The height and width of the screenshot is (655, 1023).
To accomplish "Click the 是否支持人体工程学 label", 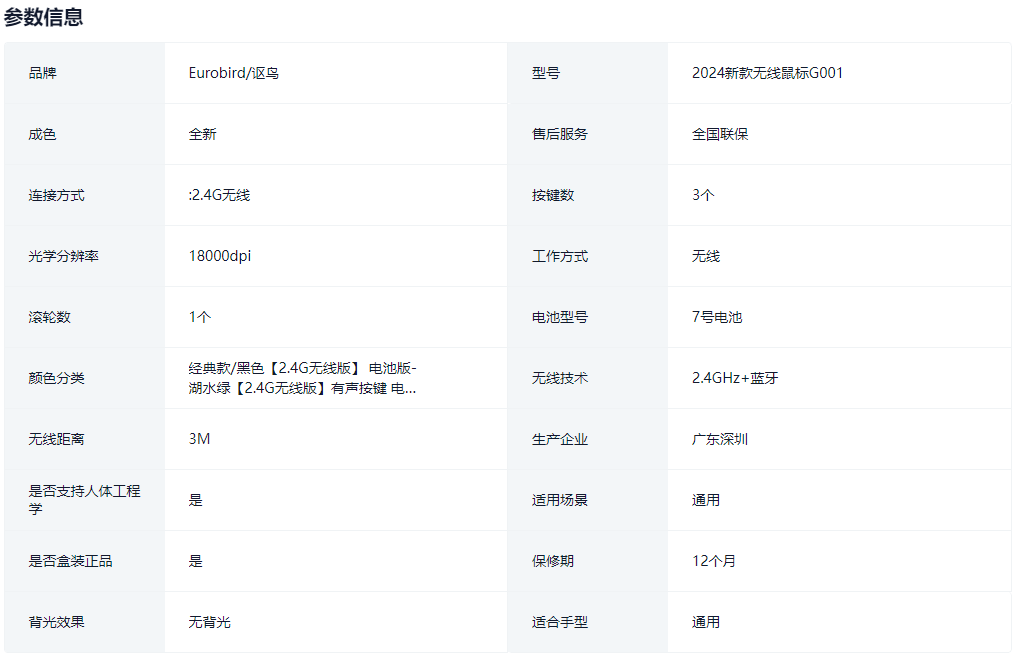I will click(84, 500).
